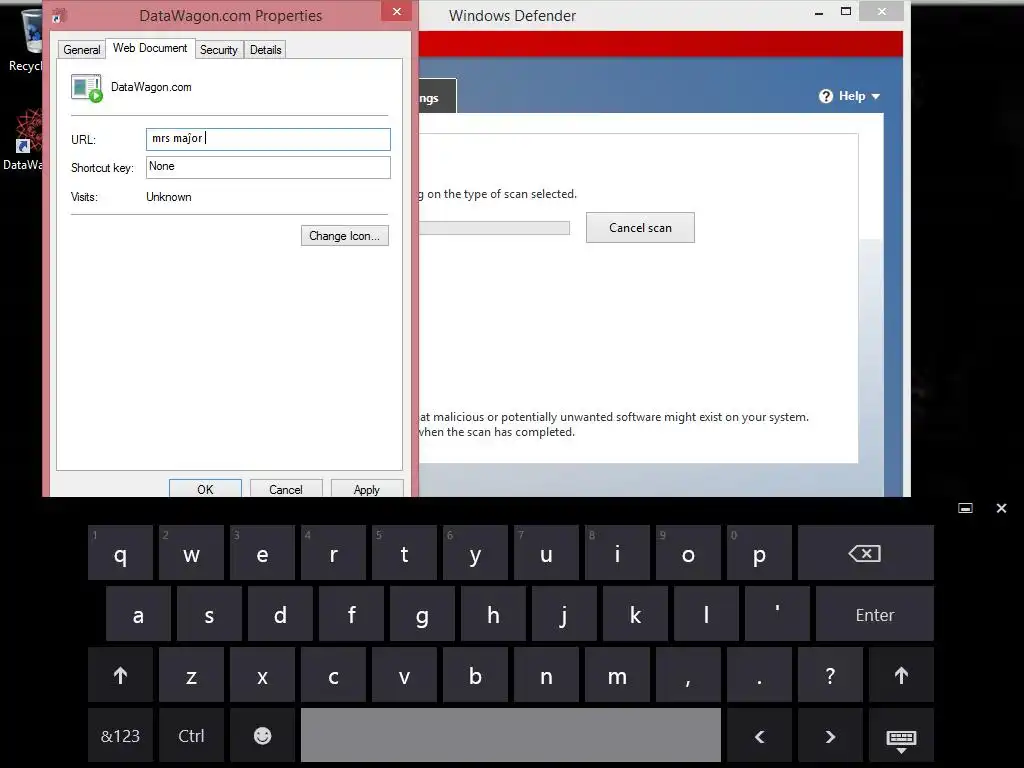Viewport: 1024px width, 768px height.
Task: Tap the z key
Action: (x=191, y=675)
